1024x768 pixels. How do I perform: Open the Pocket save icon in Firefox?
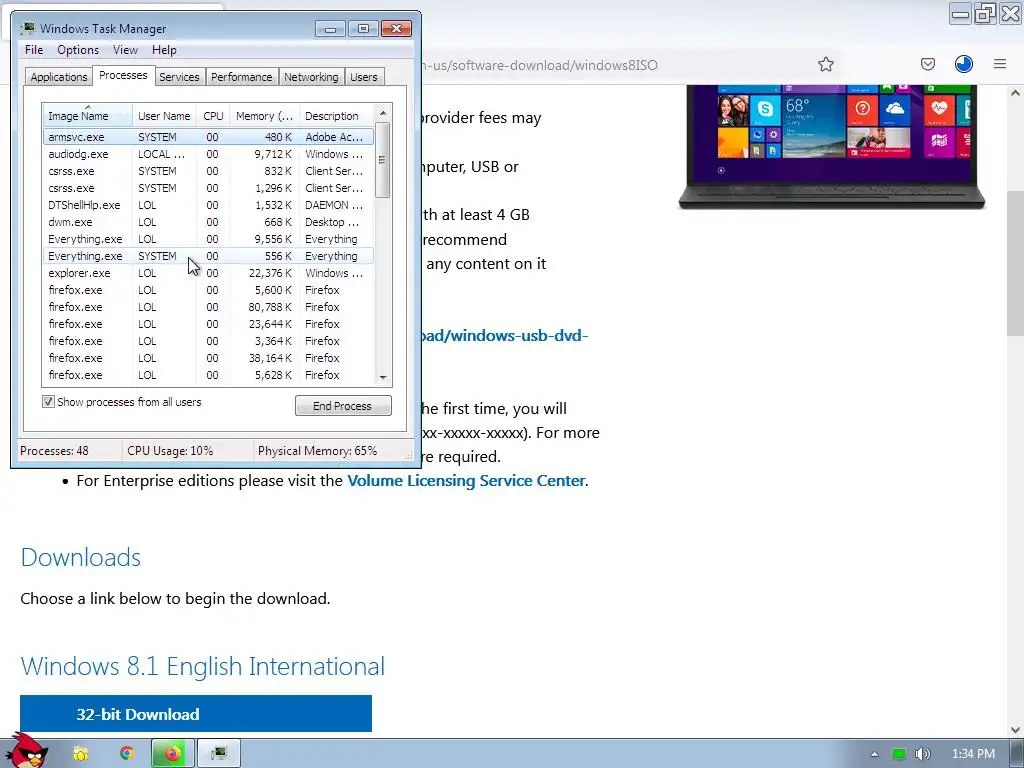927,64
